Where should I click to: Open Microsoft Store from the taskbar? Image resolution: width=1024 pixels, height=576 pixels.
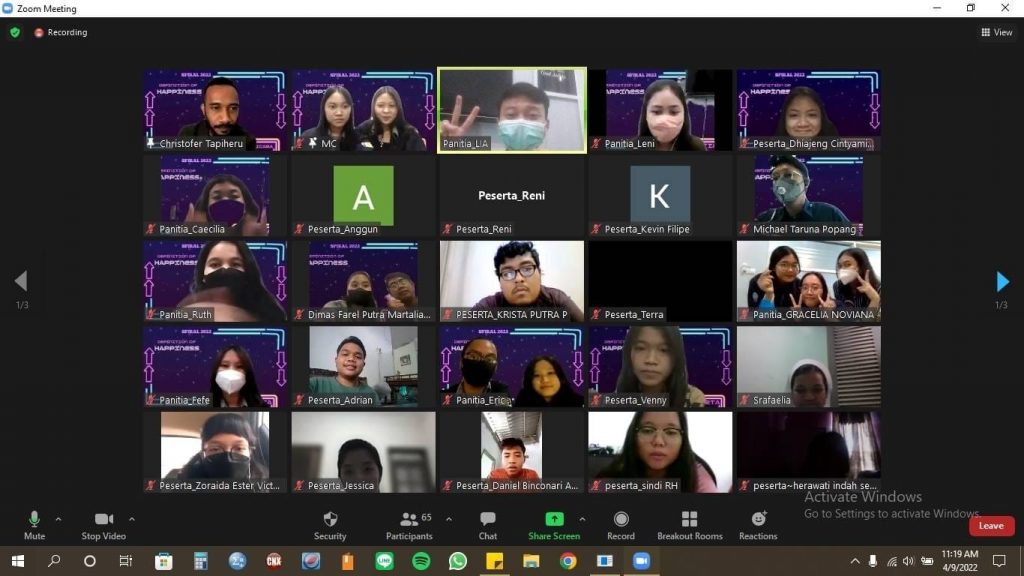tap(163, 561)
